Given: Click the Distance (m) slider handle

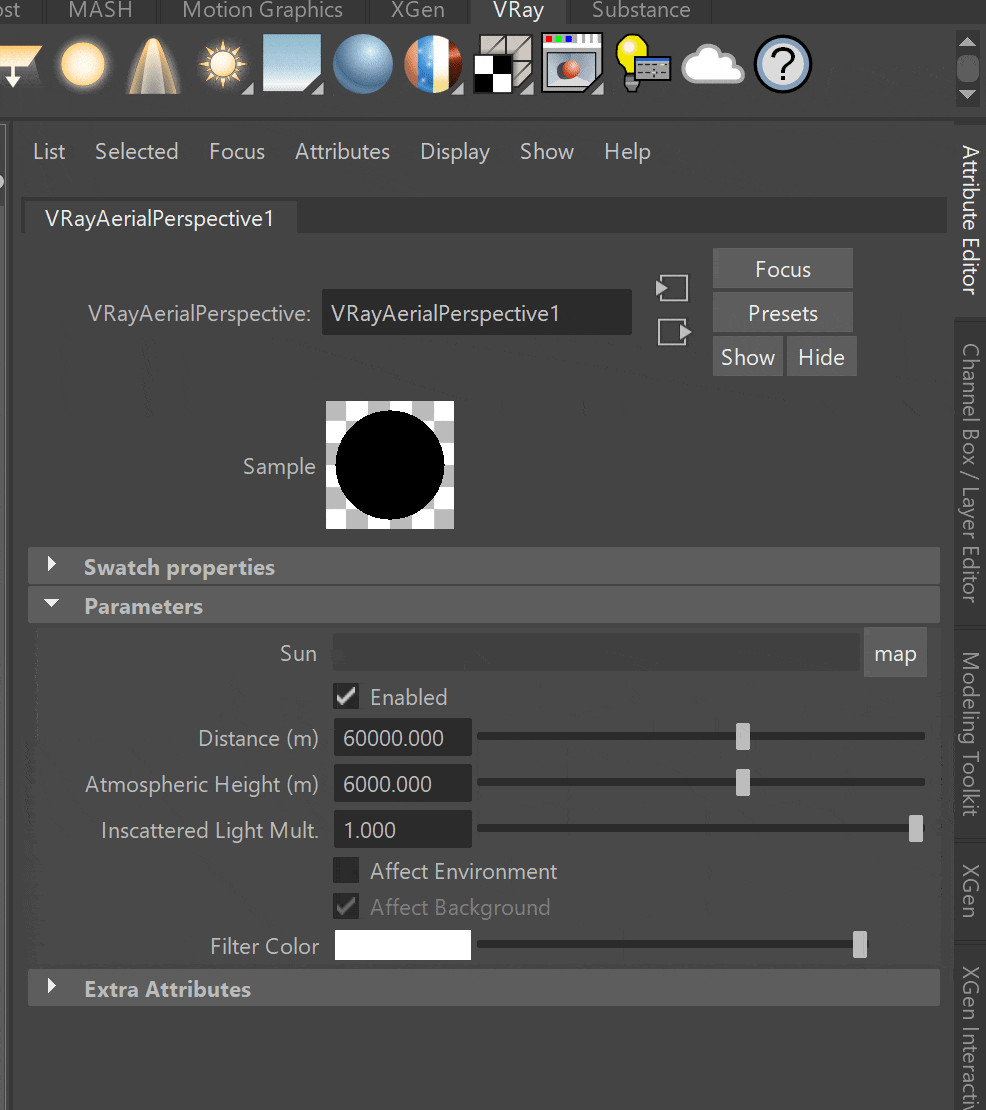Looking at the screenshot, I should click(743, 737).
